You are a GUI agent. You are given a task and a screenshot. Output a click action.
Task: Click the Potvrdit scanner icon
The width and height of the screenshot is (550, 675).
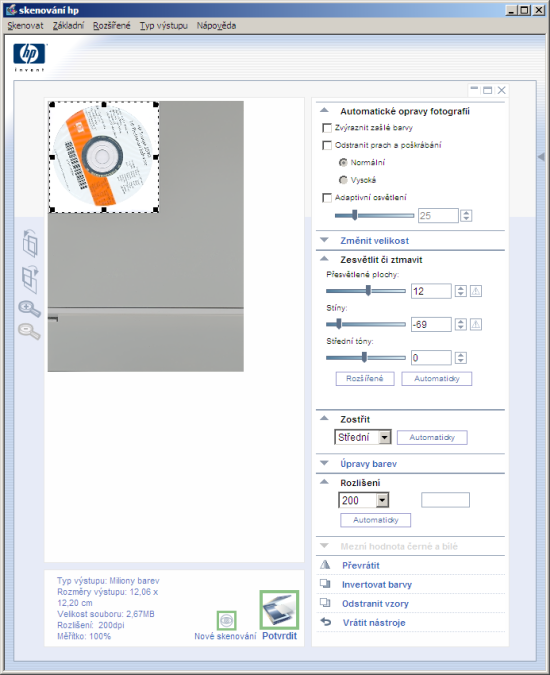tap(279, 610)
